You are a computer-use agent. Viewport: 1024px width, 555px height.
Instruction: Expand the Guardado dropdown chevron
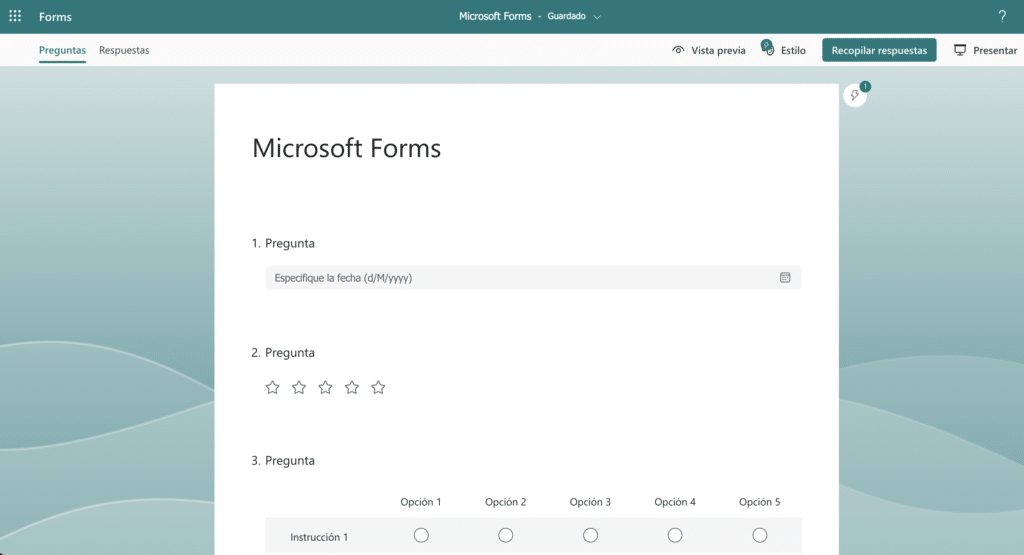click(x=597, y=17)
